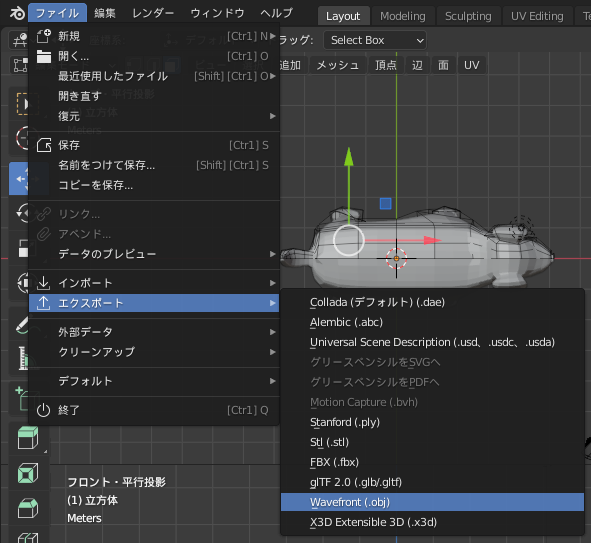Click the white circle move gizmo
The height and width of the screenshot is (543, 591).
coord(349,240)
